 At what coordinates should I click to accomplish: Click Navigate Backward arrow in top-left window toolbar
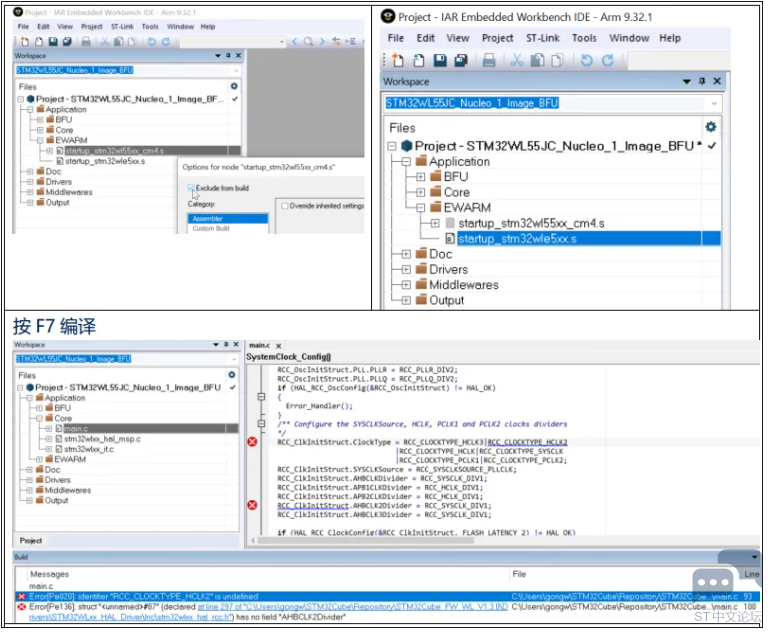[295, 42]
